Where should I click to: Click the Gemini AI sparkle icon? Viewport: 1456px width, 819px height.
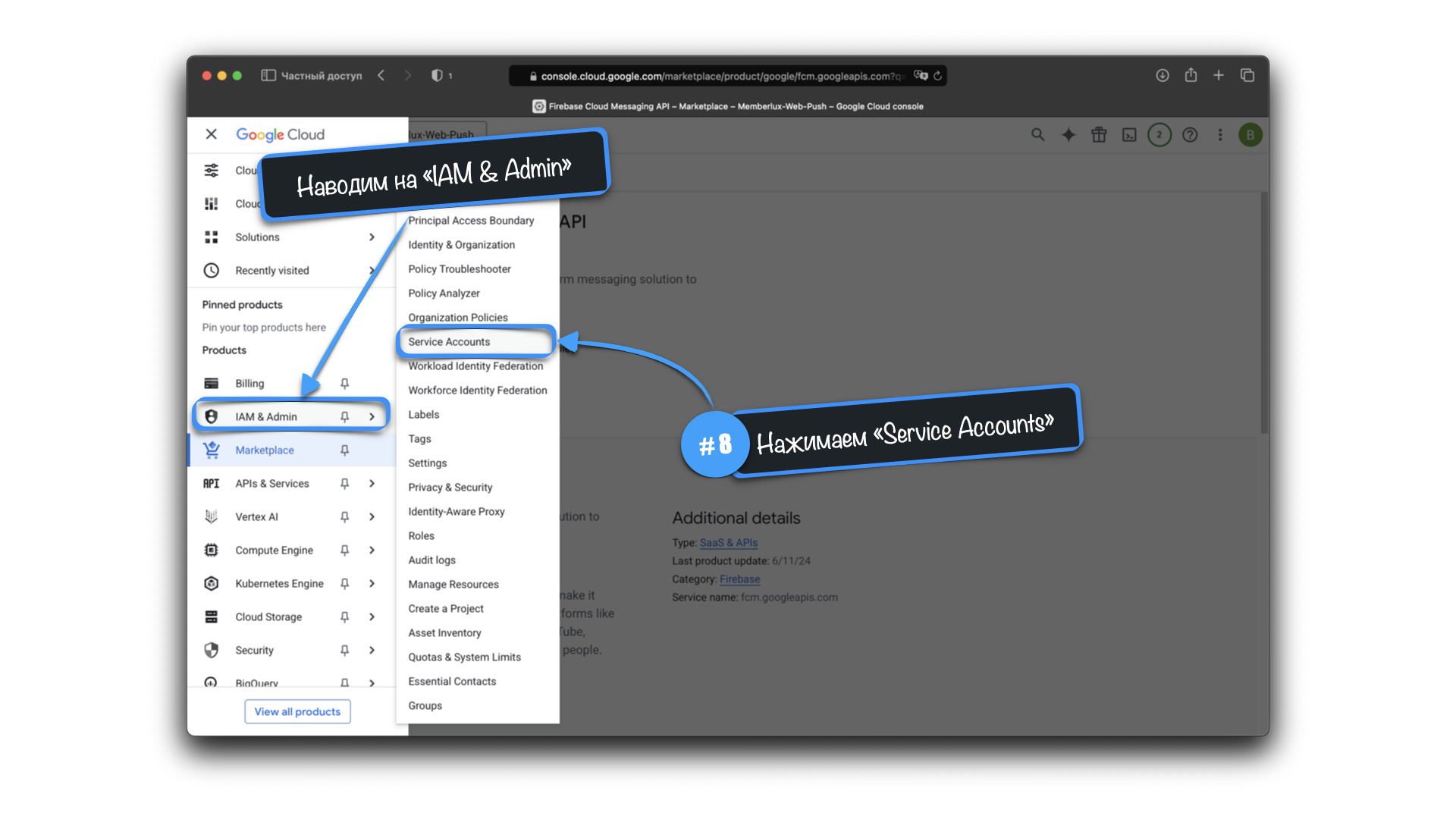coord(1068,135)
